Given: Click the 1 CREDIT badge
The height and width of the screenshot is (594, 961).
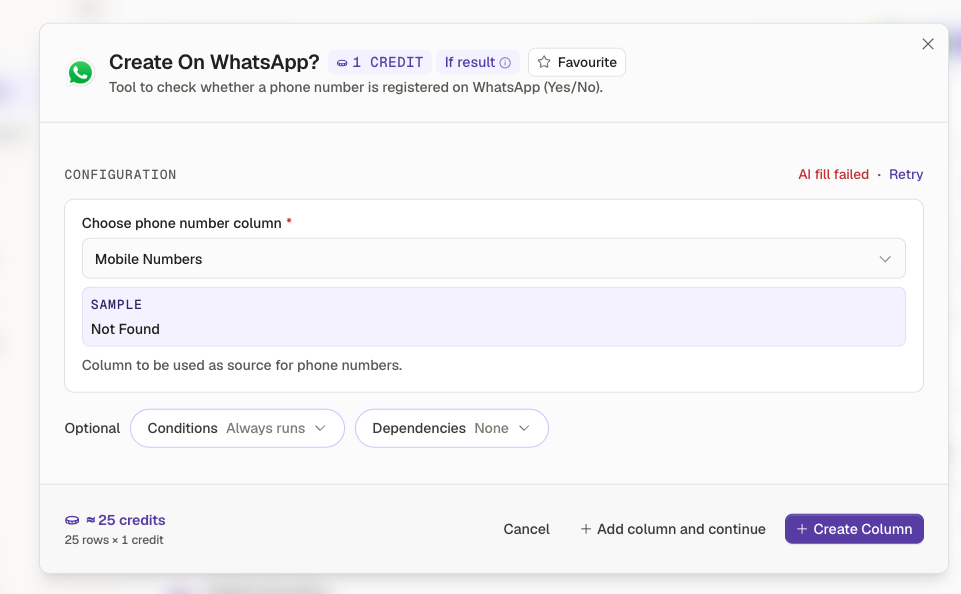Looking at the screenshot, I should pos(379,63).
